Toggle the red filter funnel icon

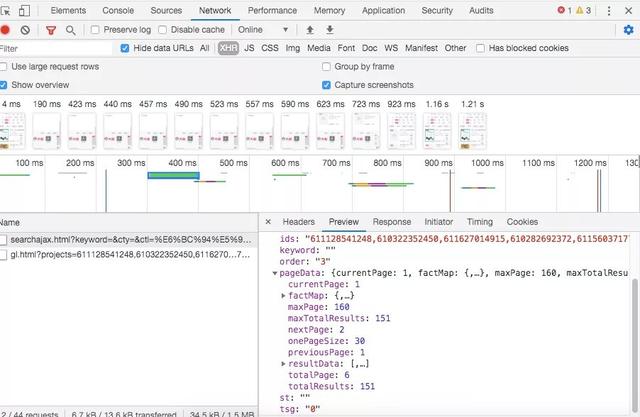coord(51,30)
